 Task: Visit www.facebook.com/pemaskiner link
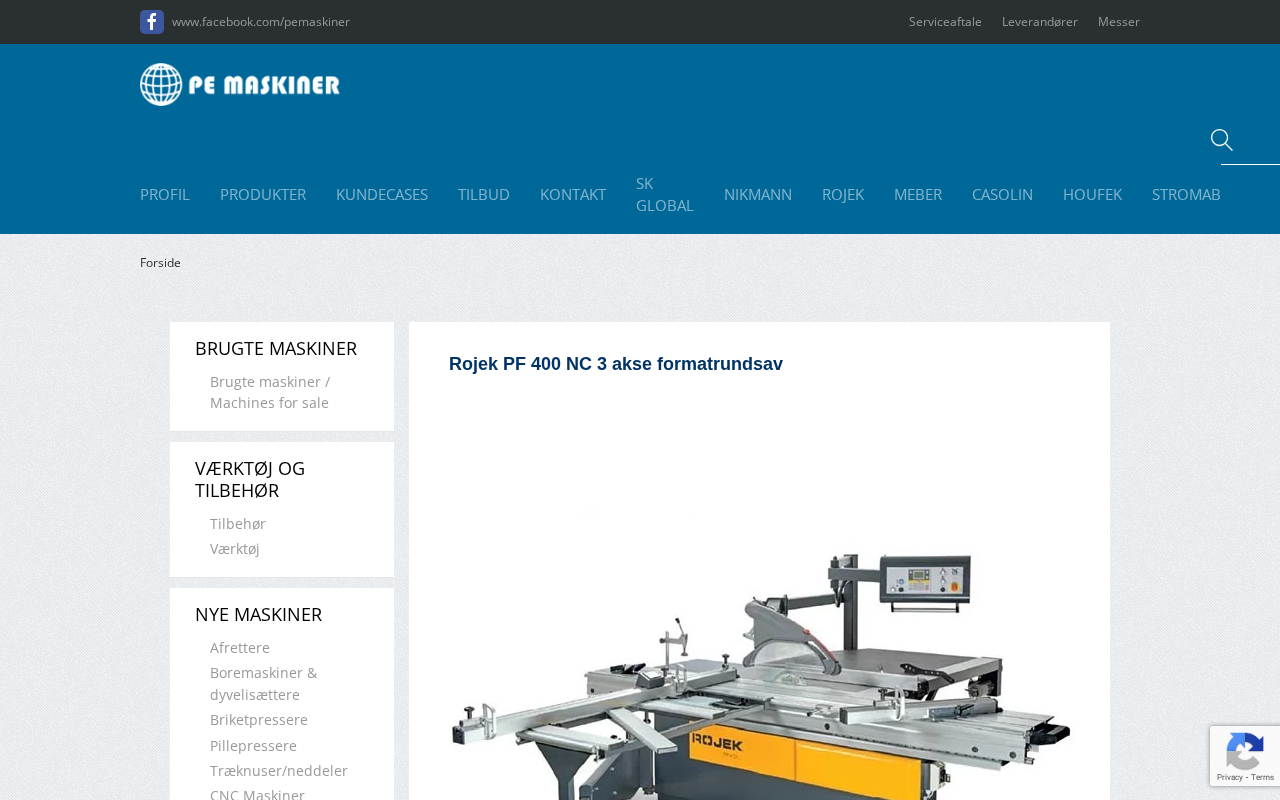click(x=261, y=22)
